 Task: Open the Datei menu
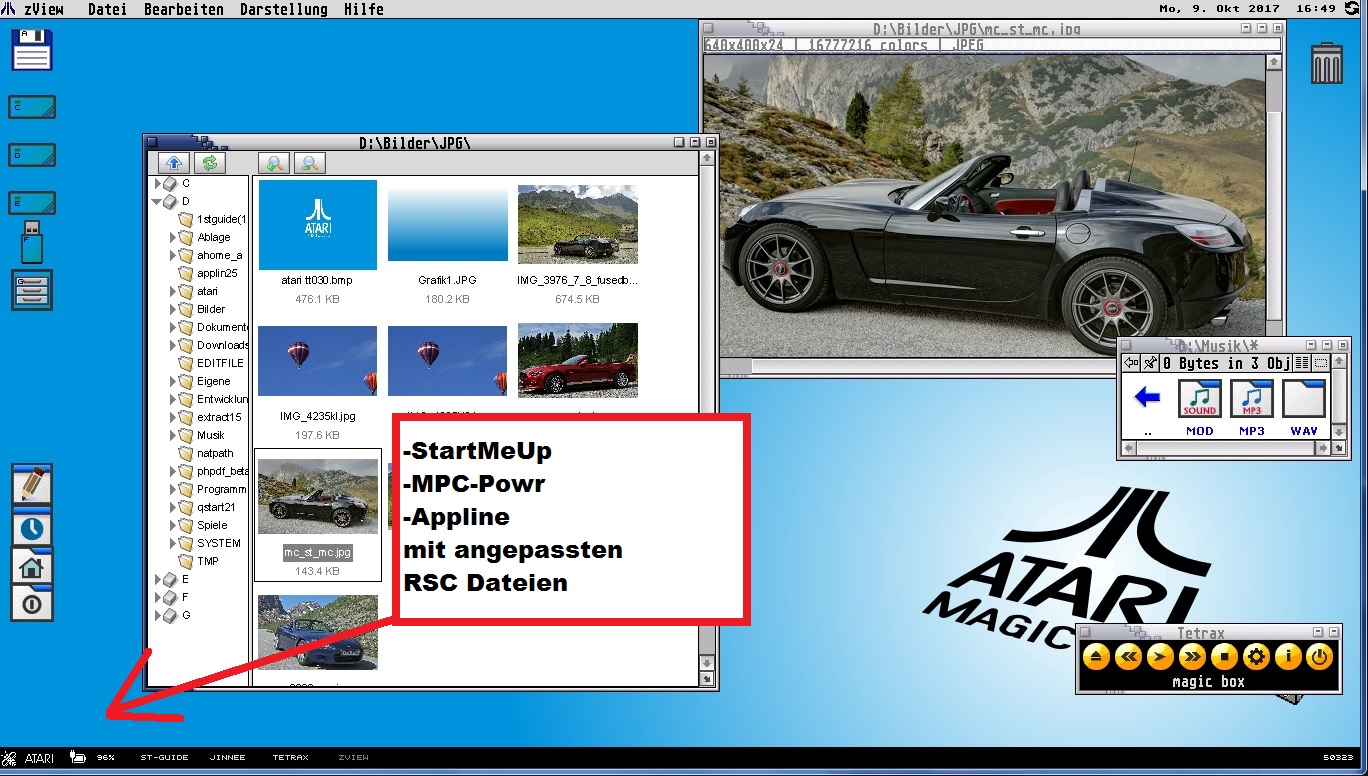(x=107, y=9)
